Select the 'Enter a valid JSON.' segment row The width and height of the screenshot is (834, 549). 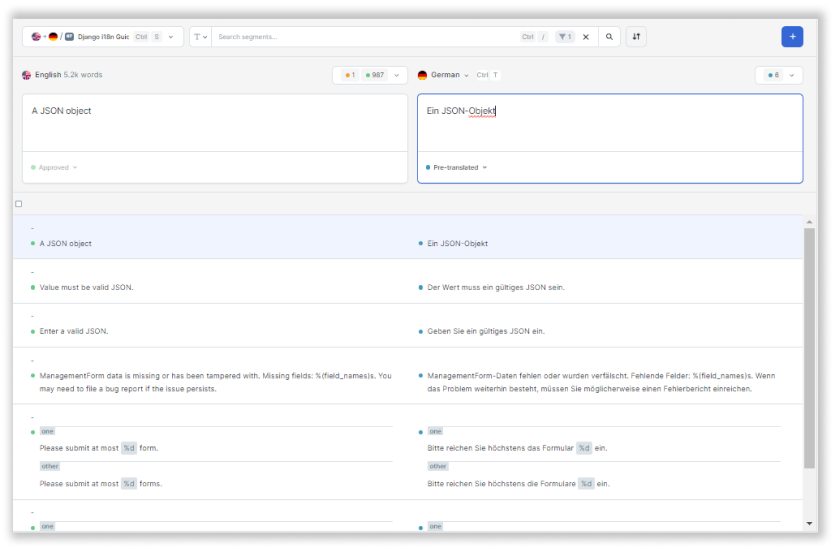408,325
